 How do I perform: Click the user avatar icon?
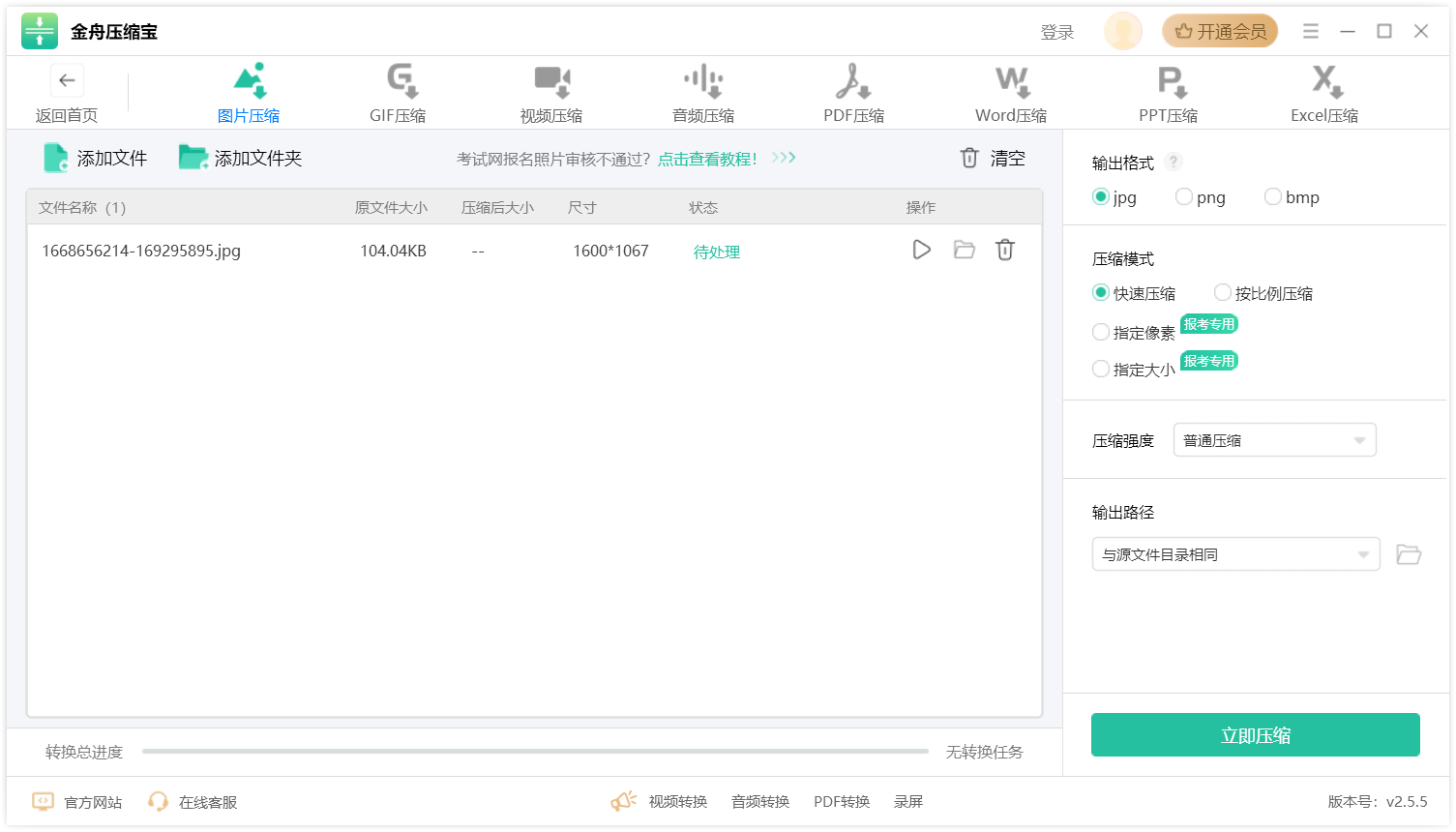[x=1123, y=31]
